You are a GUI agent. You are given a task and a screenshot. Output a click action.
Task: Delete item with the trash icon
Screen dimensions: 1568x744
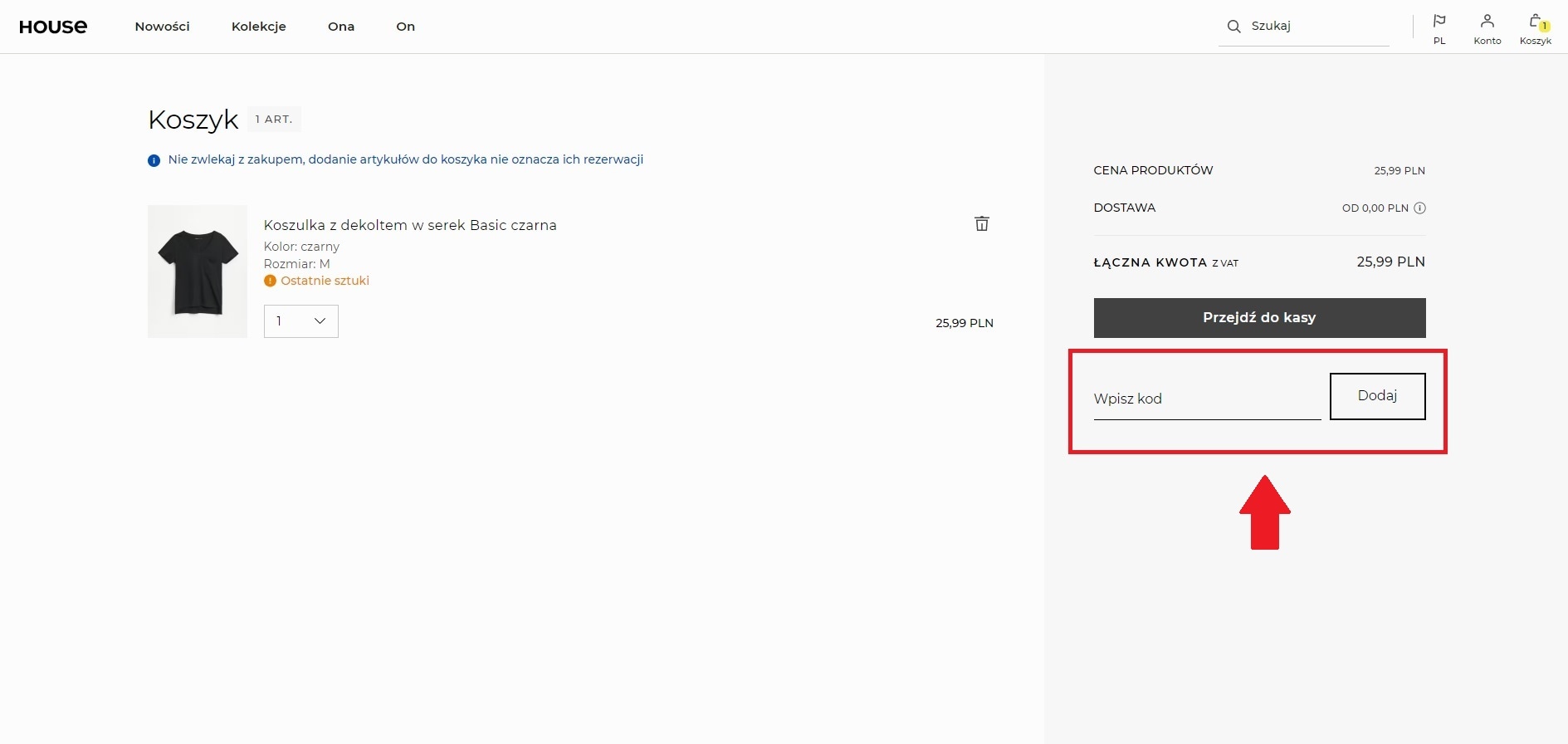tap(982, 223)
